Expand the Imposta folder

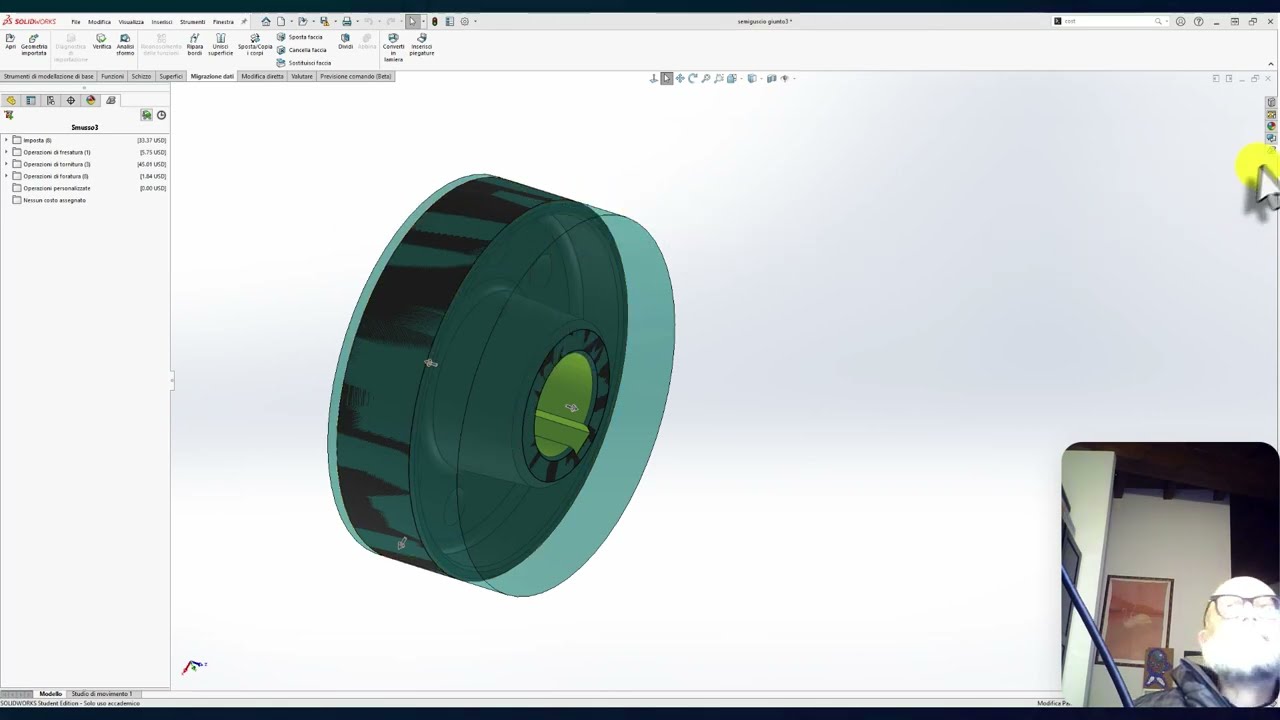coord(6,140)
